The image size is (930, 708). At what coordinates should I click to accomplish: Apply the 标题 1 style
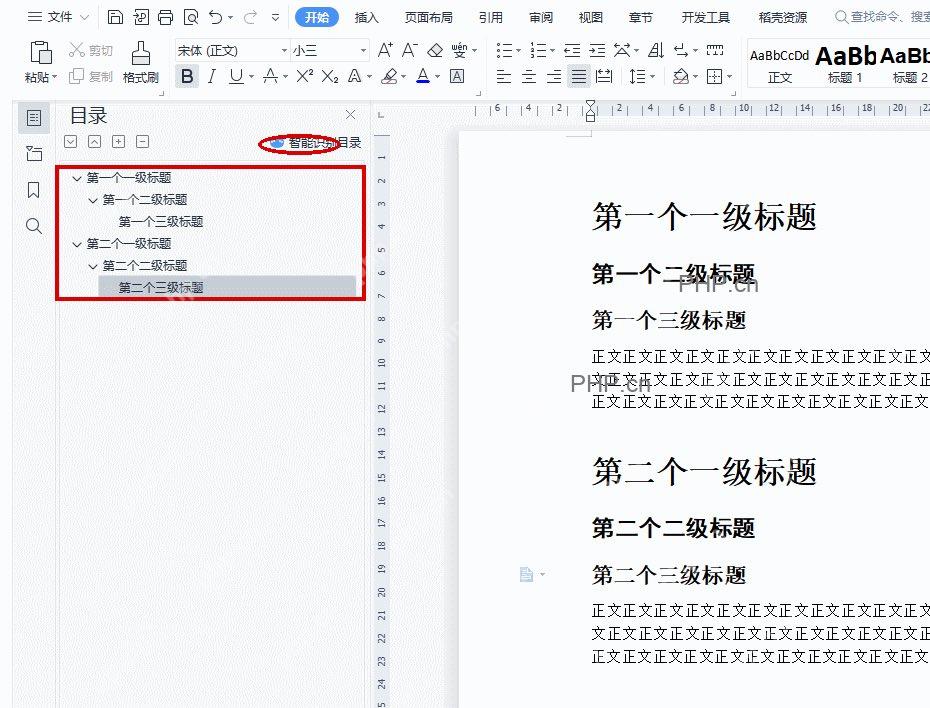point(845,65)
